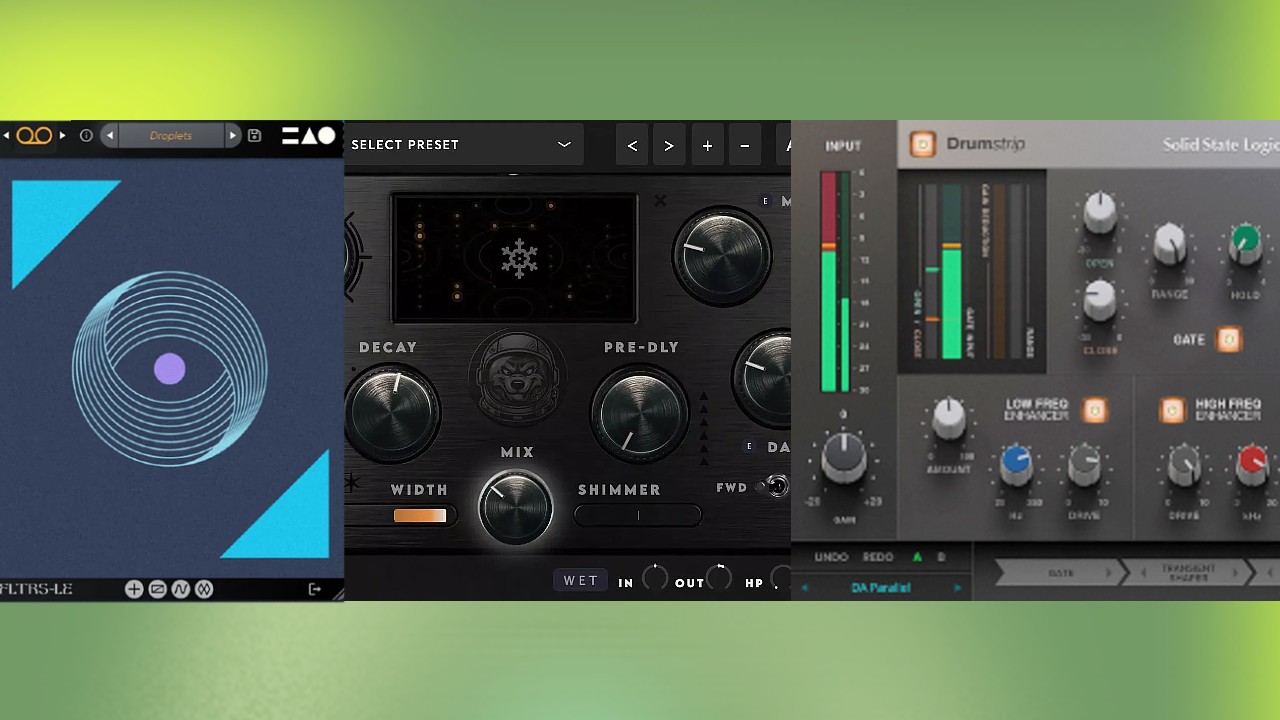Click the FLTRS-LE loop logo icon
Screen dimensions: 1280x720
34,135
